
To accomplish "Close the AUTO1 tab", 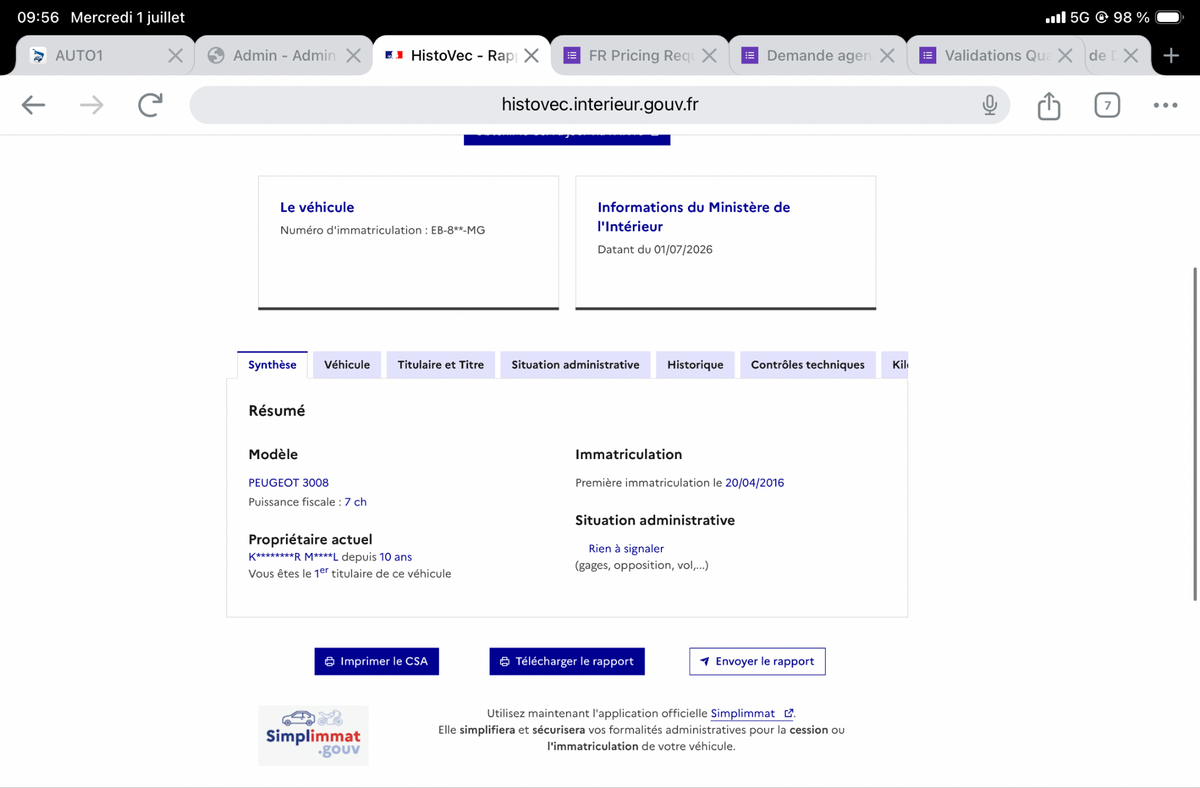I will pos(175,56).
